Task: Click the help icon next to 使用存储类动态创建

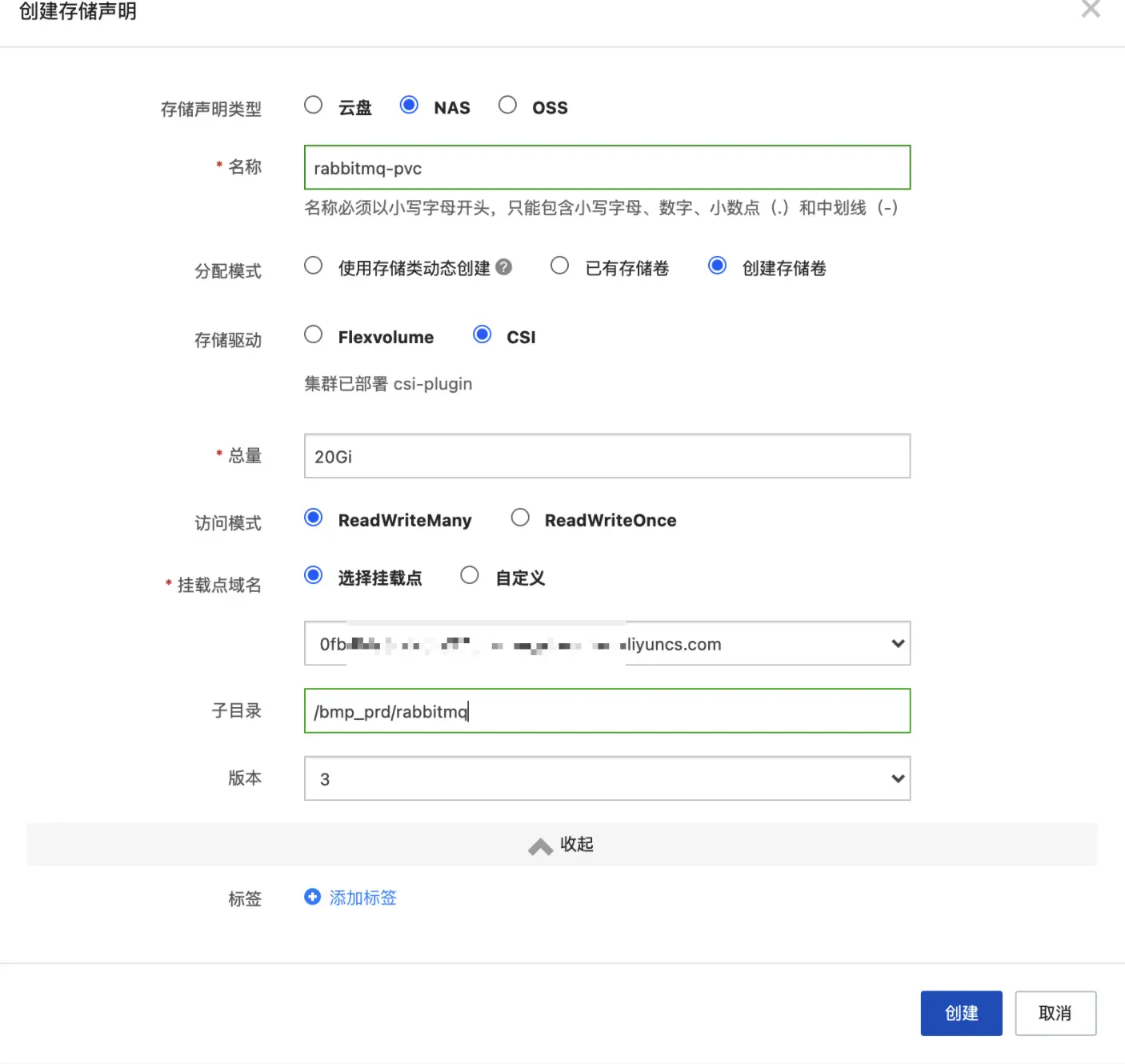Action: (503, 267)
